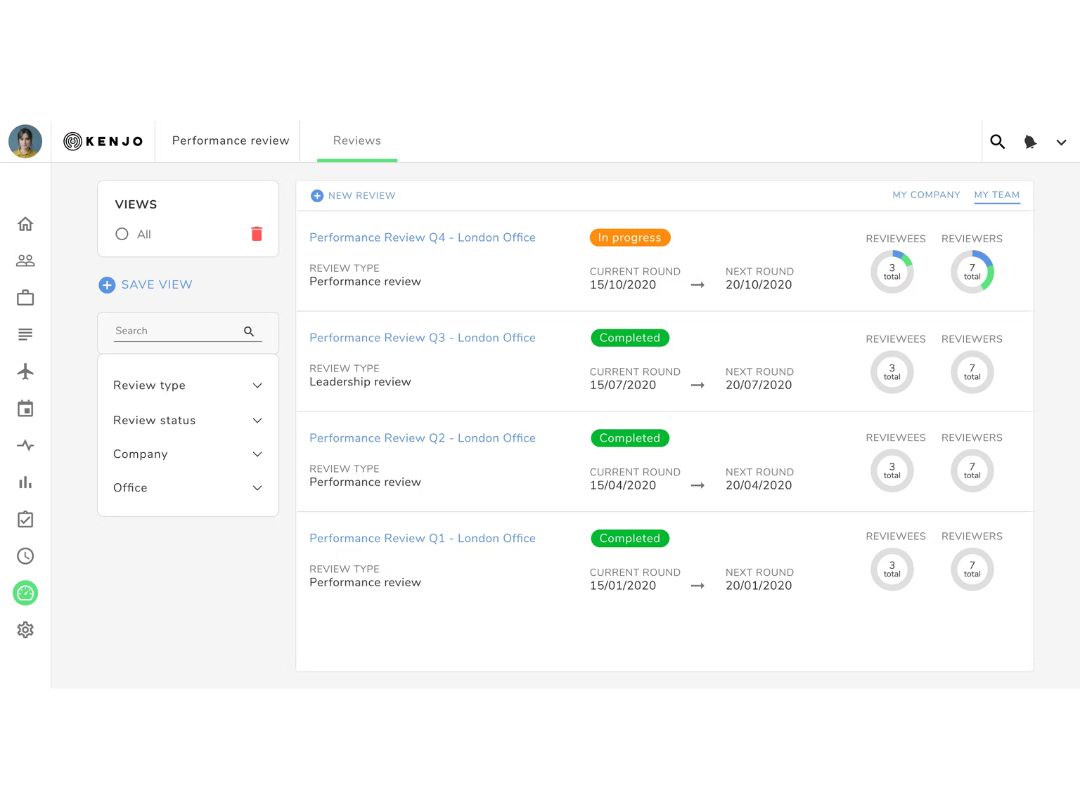The image size is (1080, 810).
Task: Expand the Office filter
Action: [188, 488]
